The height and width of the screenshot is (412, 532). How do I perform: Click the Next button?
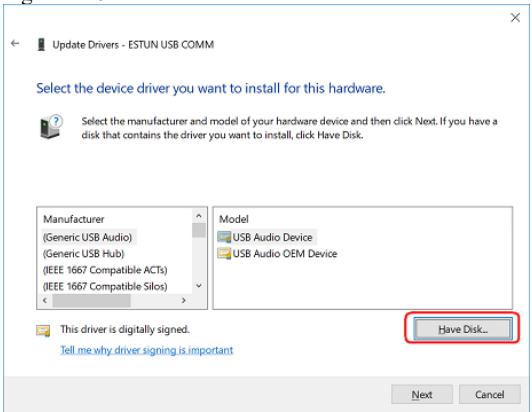[x=422, y=394]
